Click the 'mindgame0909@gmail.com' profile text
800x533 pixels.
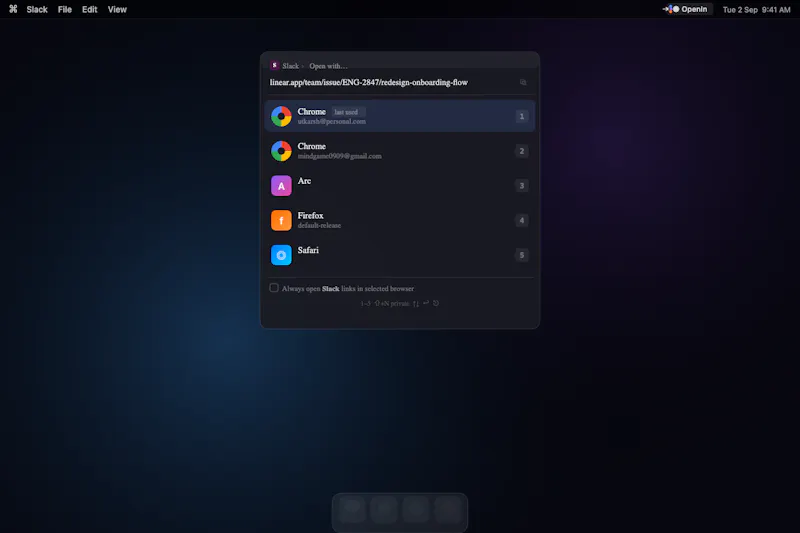click(339, 156)
